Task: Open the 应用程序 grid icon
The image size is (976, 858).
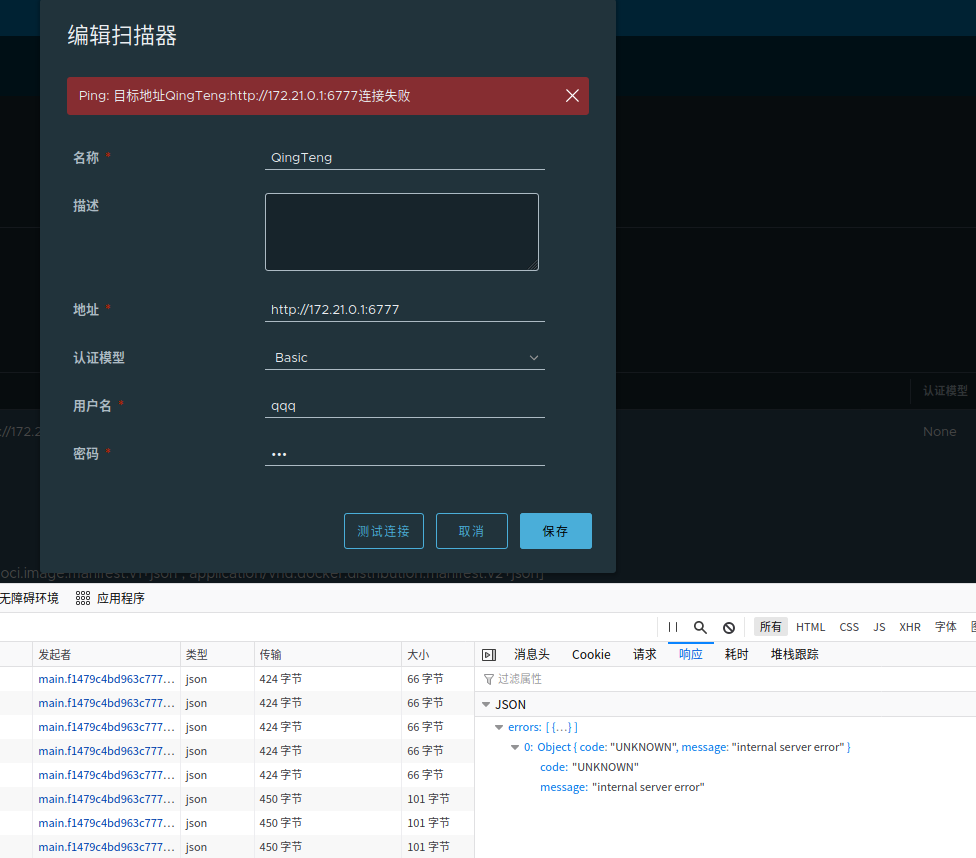Action: click(82, 597)
